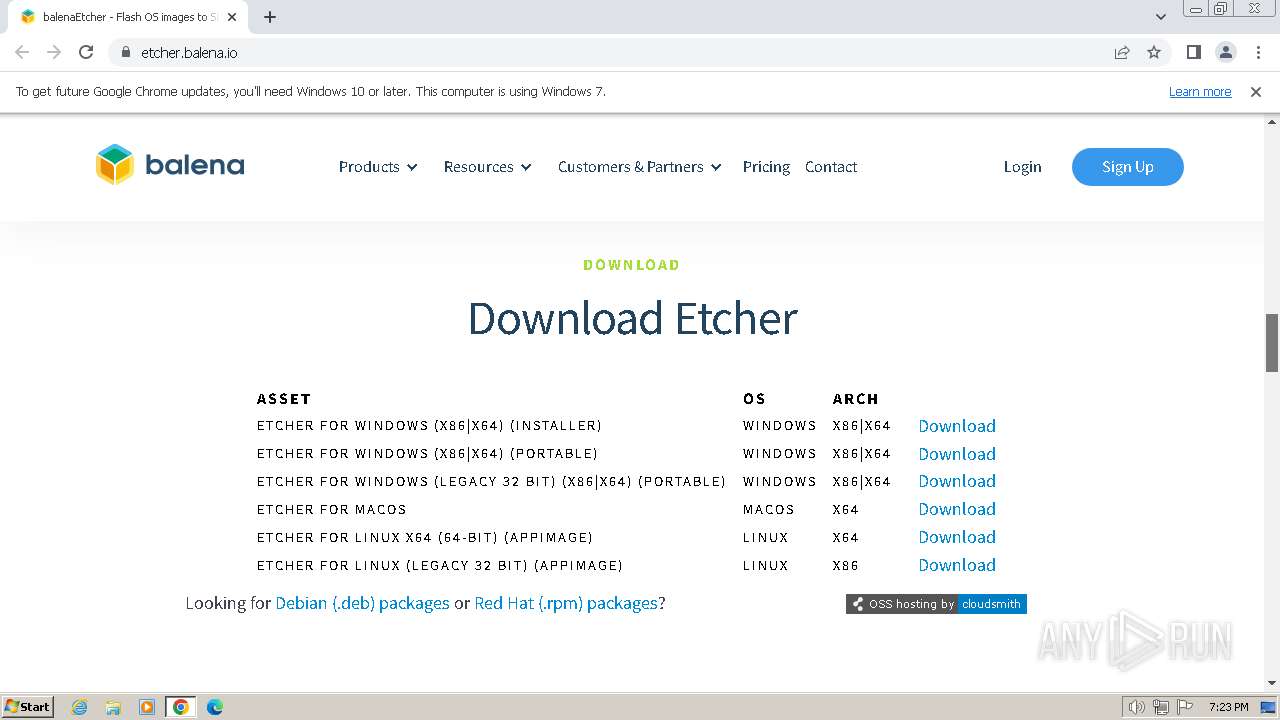Download Etcher for Windows legacy 32 bit
The height and width of the screenshot is (720, 1280).
(957, 481)
